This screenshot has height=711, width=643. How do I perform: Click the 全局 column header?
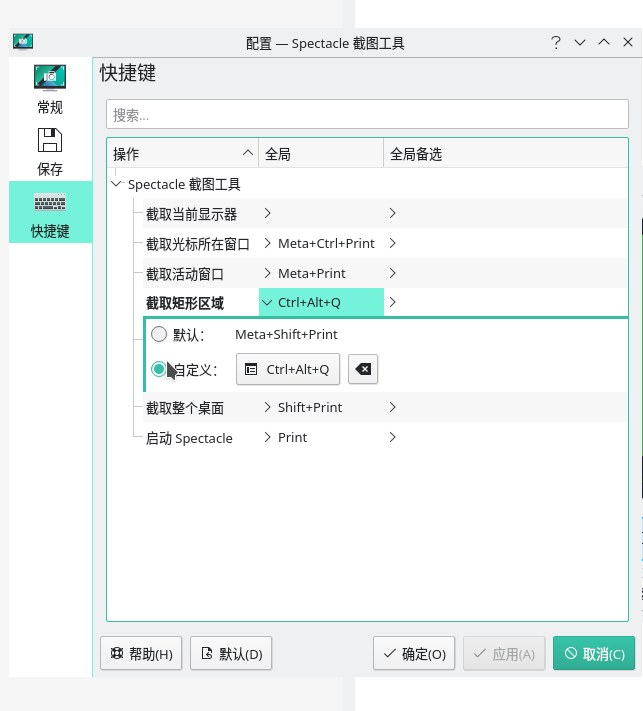click(321, 153)
